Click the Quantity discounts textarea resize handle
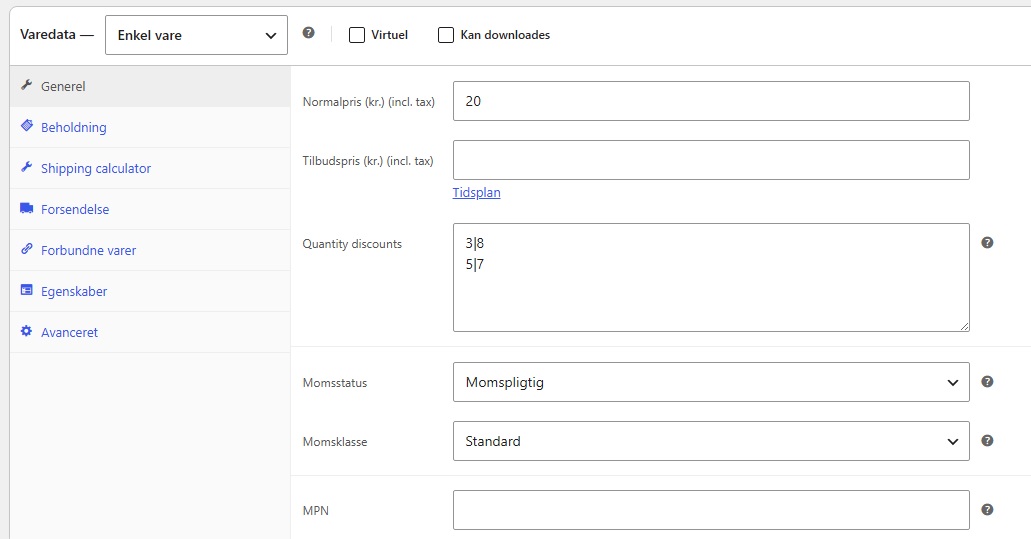The height and width of the screenshot is (539, 1031). click(x=964, y=326)
